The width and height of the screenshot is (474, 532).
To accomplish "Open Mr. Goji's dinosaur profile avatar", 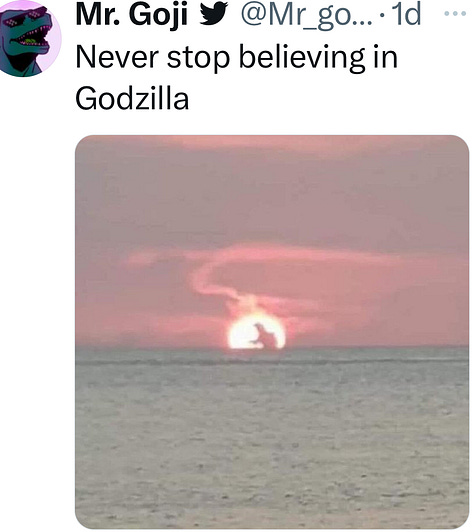I will pos(28,38).
